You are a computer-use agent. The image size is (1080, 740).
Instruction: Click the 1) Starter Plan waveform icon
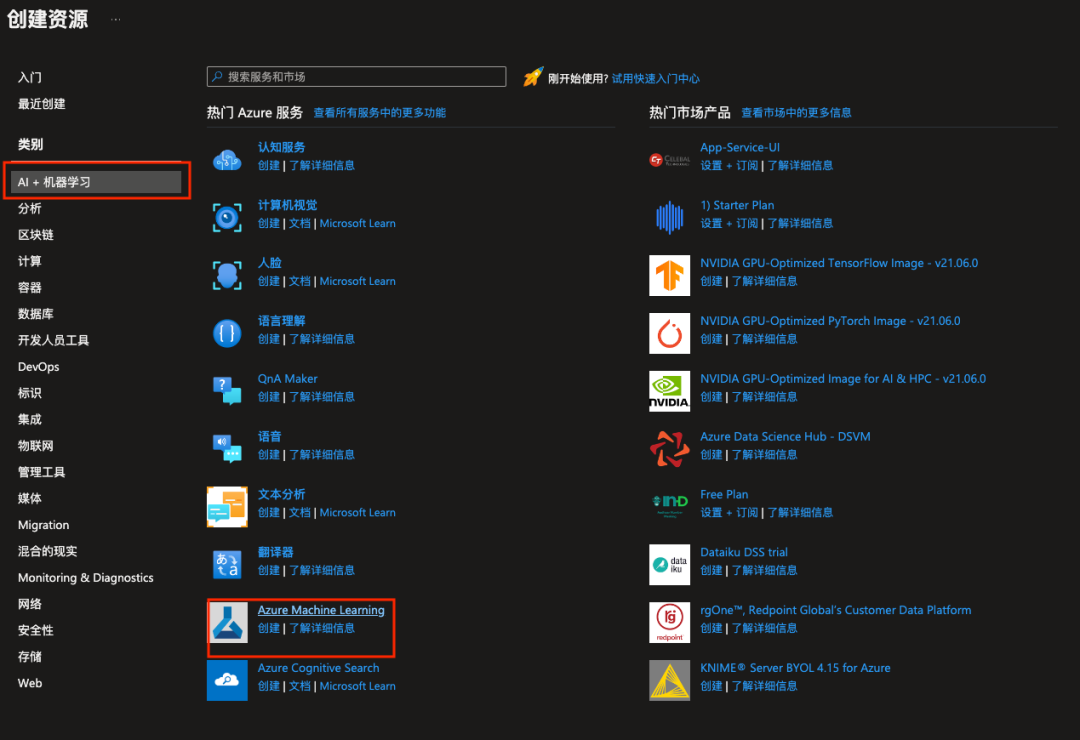pos(669,218)
